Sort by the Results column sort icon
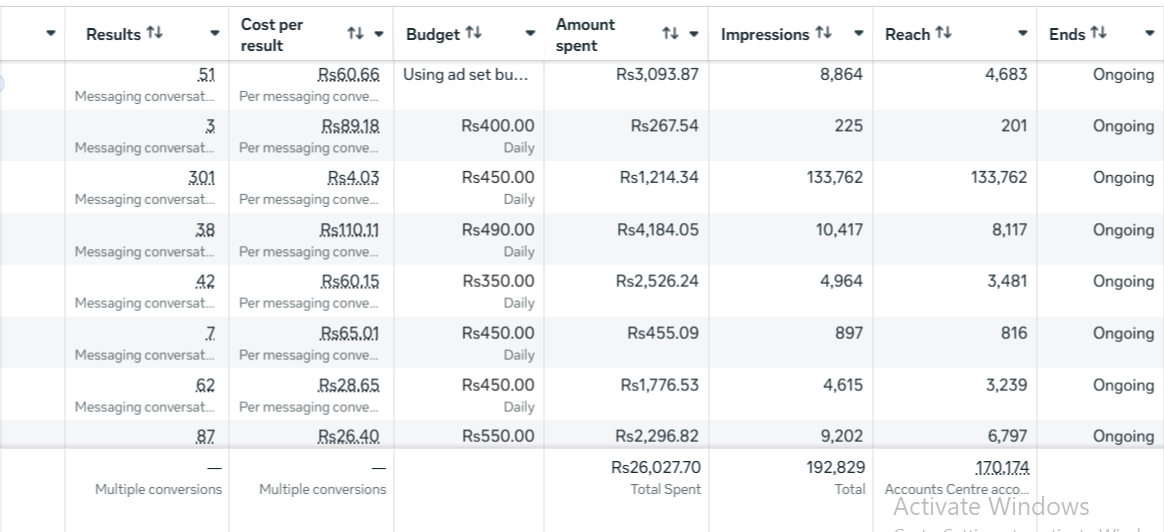This screenshot has width=1164, height=532. click(x=153, y=34)
